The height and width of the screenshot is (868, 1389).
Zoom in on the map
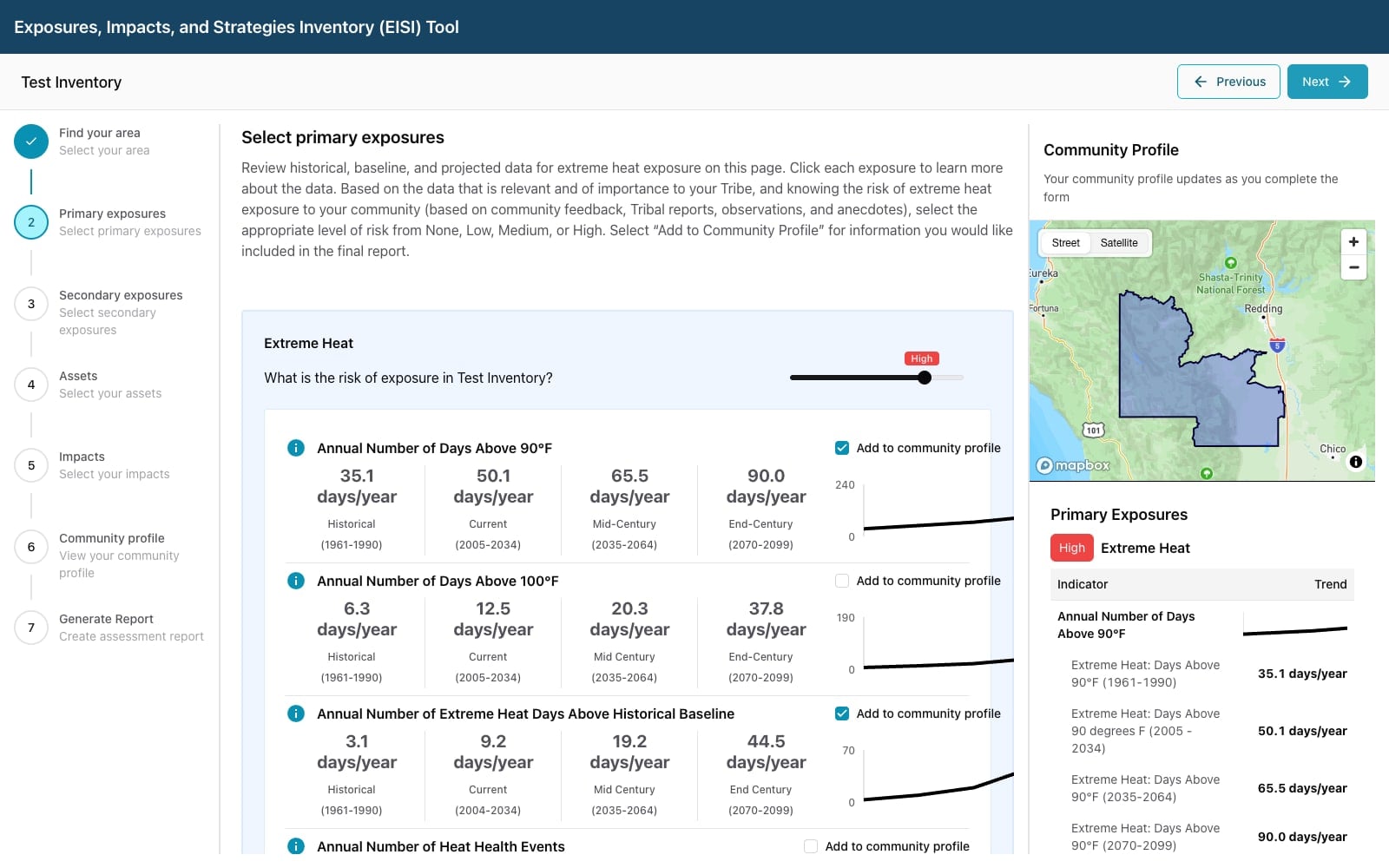click(1353, 242)
